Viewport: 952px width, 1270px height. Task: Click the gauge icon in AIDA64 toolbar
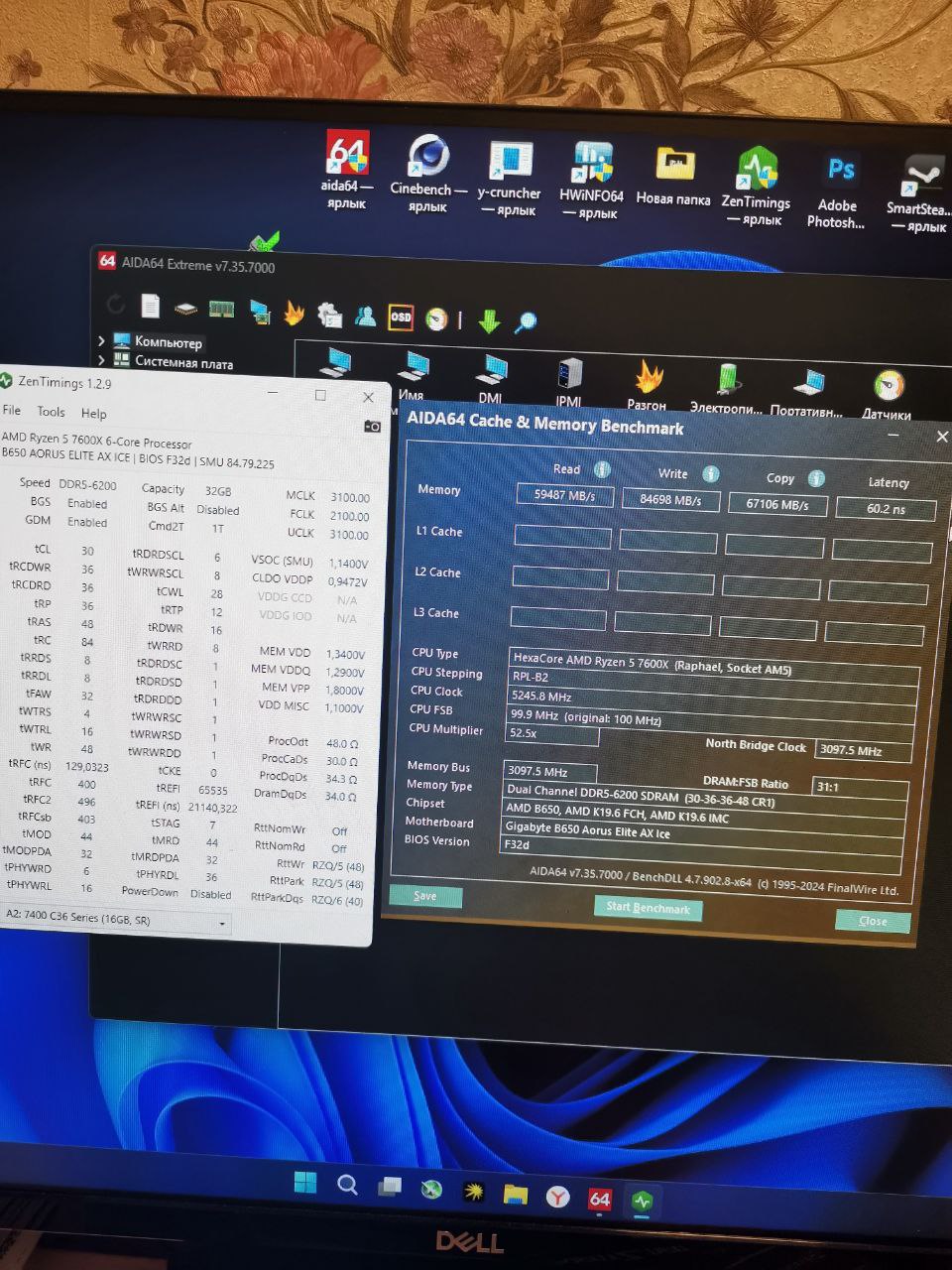tap(436, 318)
